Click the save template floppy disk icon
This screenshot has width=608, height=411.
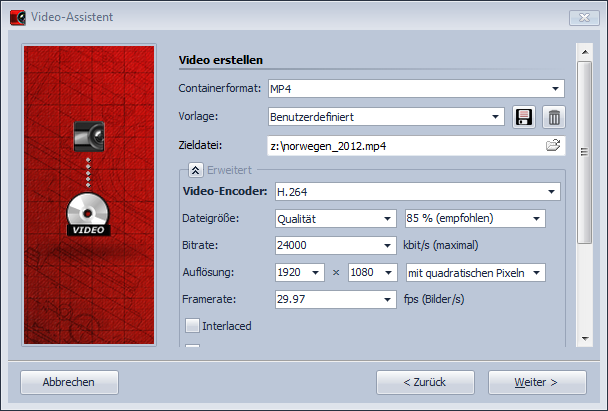click(x=523, y=117)
